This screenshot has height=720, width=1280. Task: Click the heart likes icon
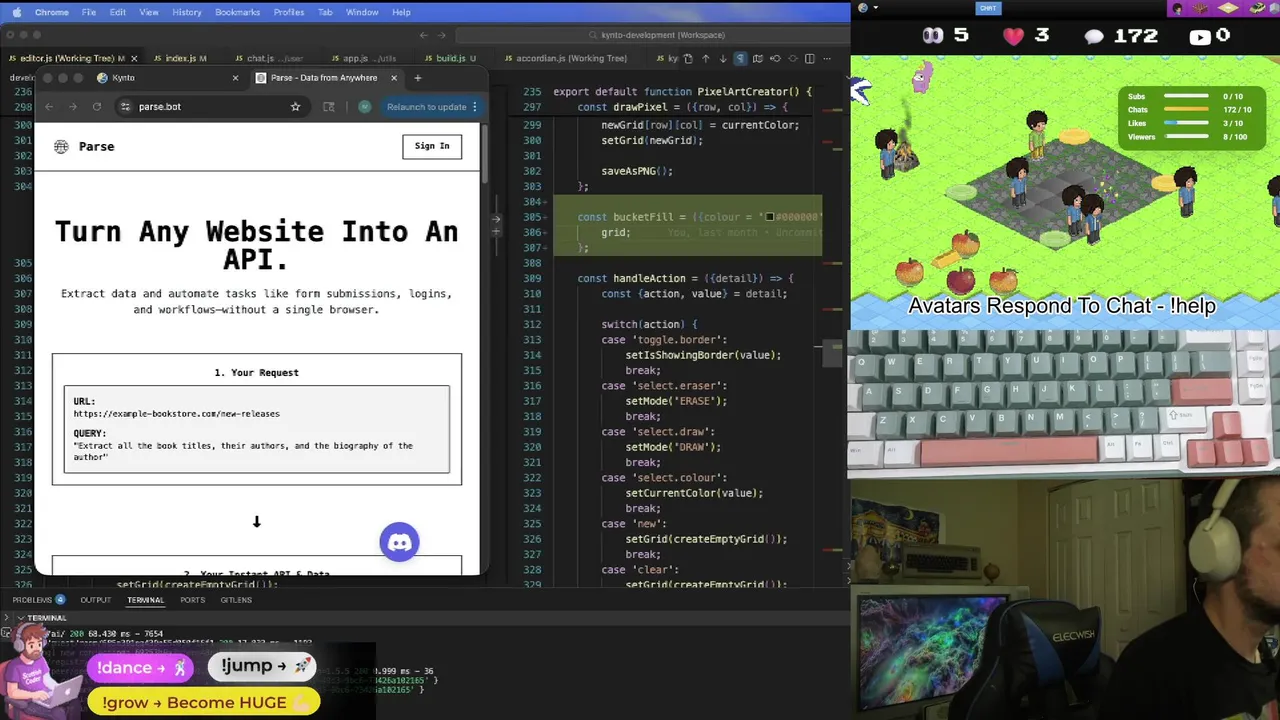point(1014,36)
